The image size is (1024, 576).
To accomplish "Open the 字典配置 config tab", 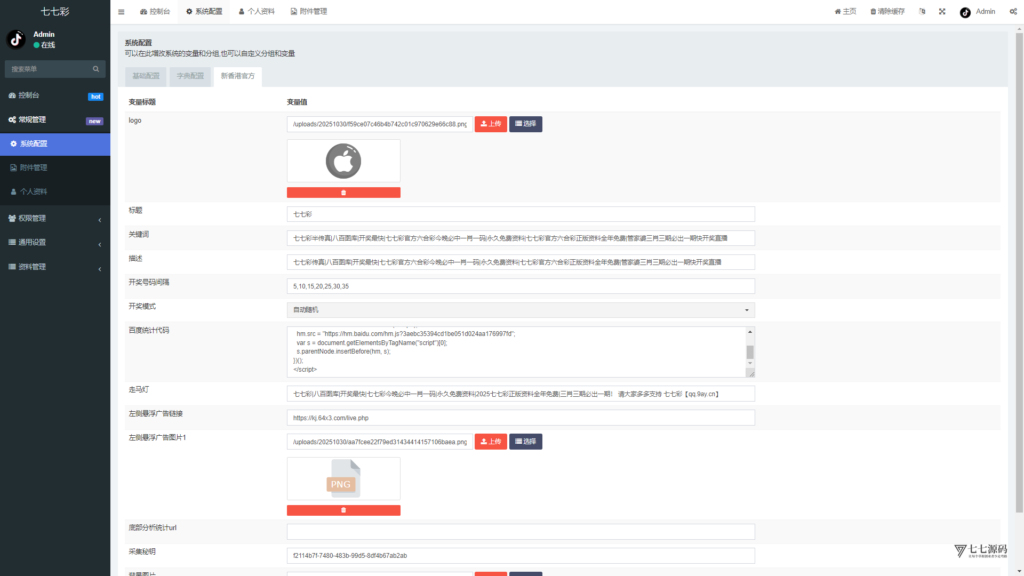I will [190, 76].
